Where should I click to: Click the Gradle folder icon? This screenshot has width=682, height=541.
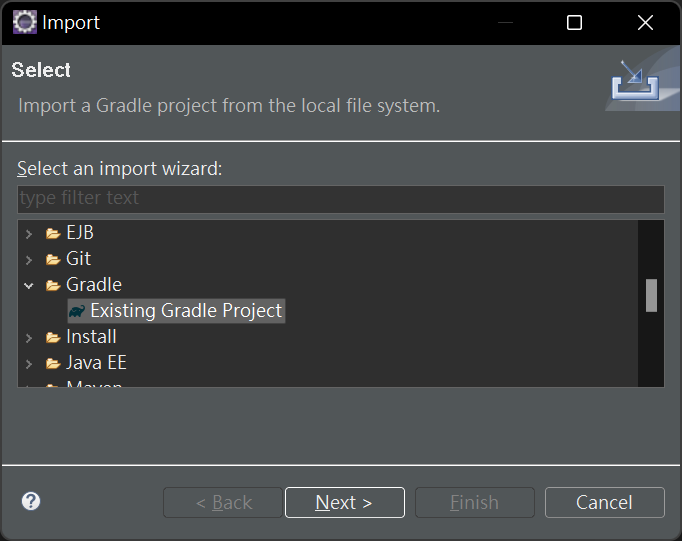point(53,285)
